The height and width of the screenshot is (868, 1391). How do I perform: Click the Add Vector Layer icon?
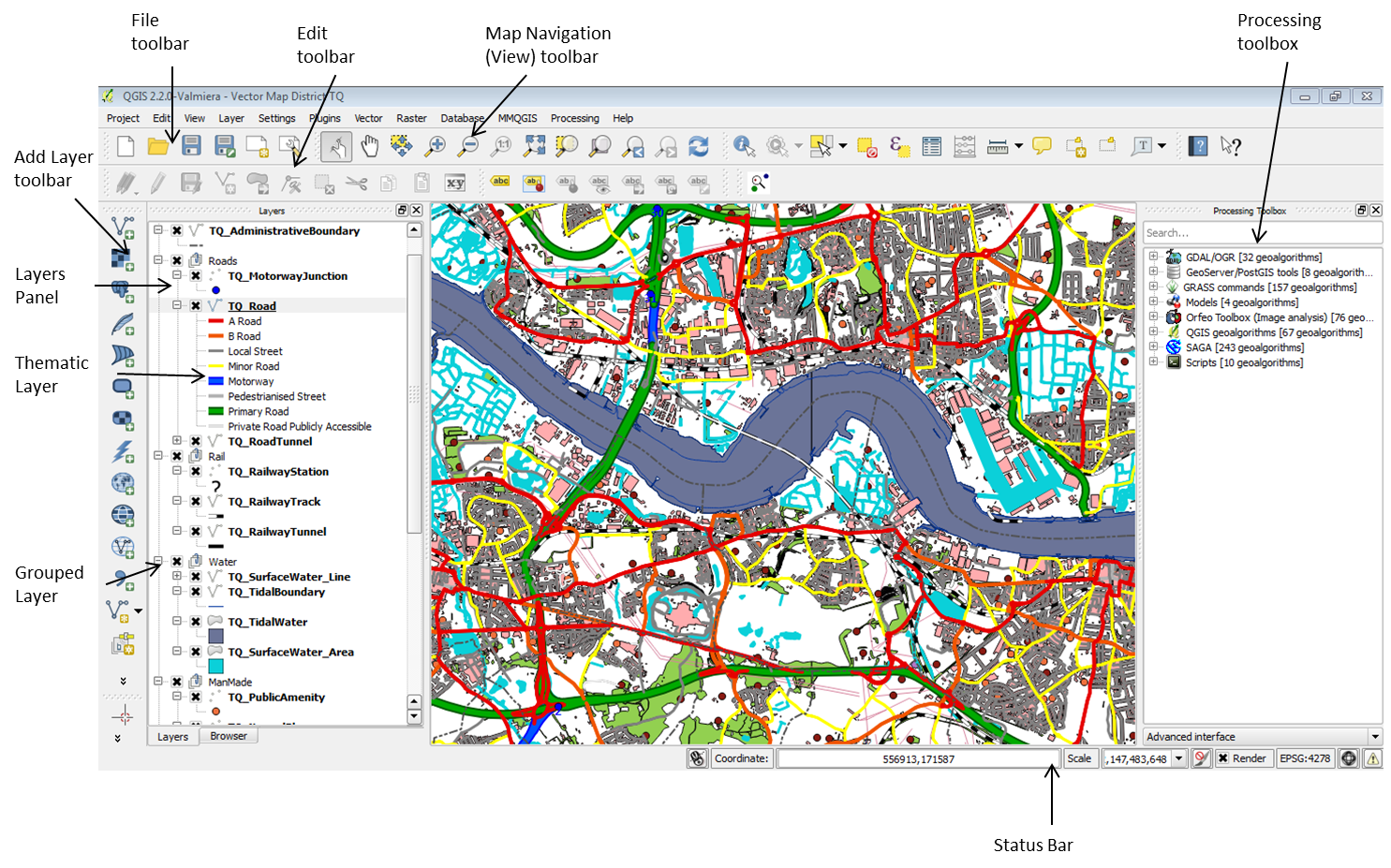[123, 228]
